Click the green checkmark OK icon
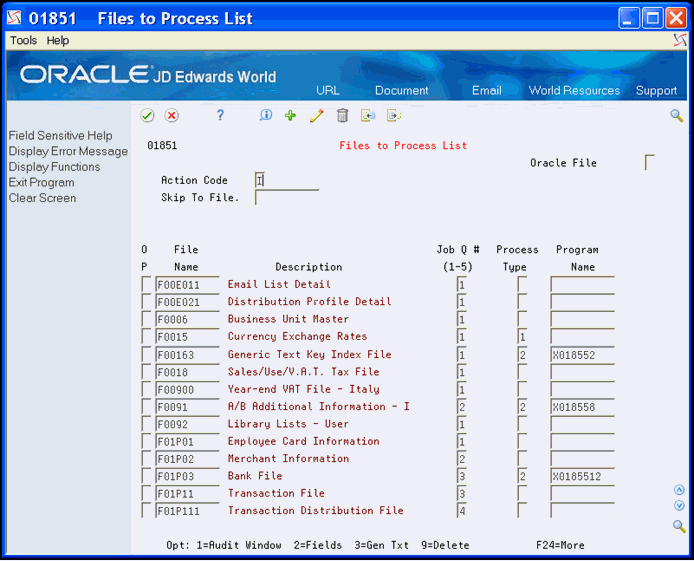 pyautogui.click(x=147, y=116)
